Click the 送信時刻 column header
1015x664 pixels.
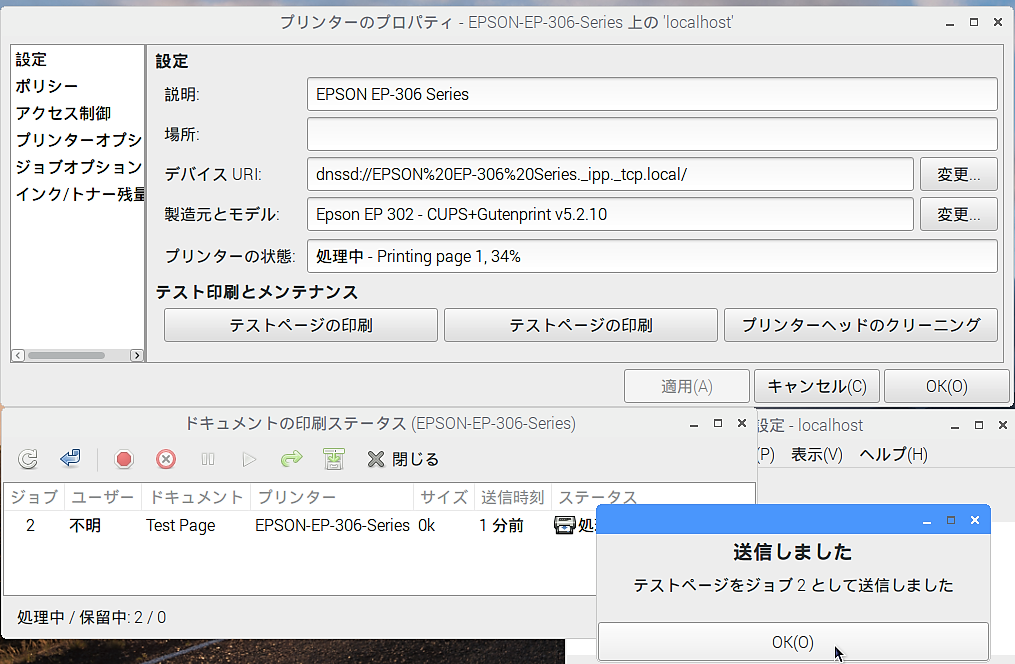tap(513, 497)
